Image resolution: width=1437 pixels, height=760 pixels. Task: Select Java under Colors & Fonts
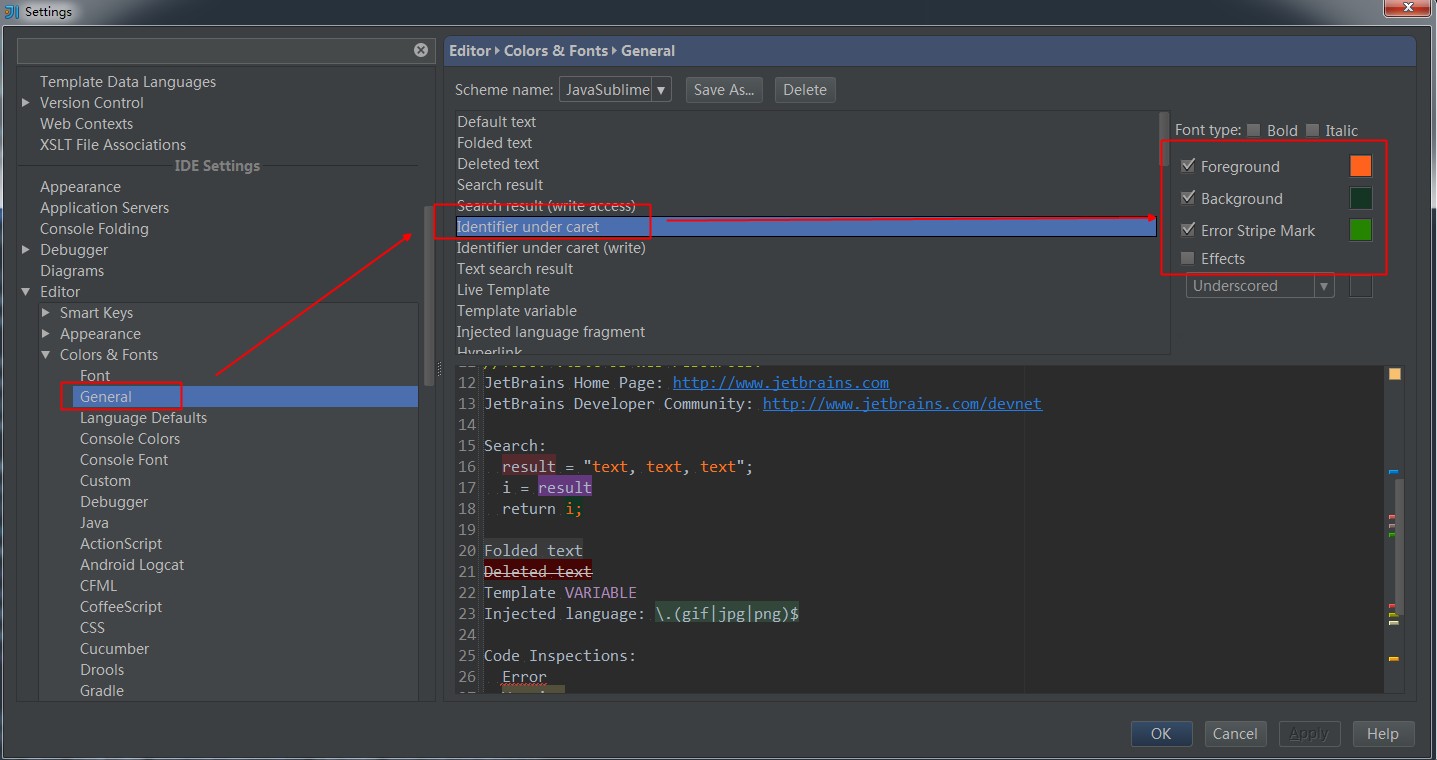tap(94, 522)
